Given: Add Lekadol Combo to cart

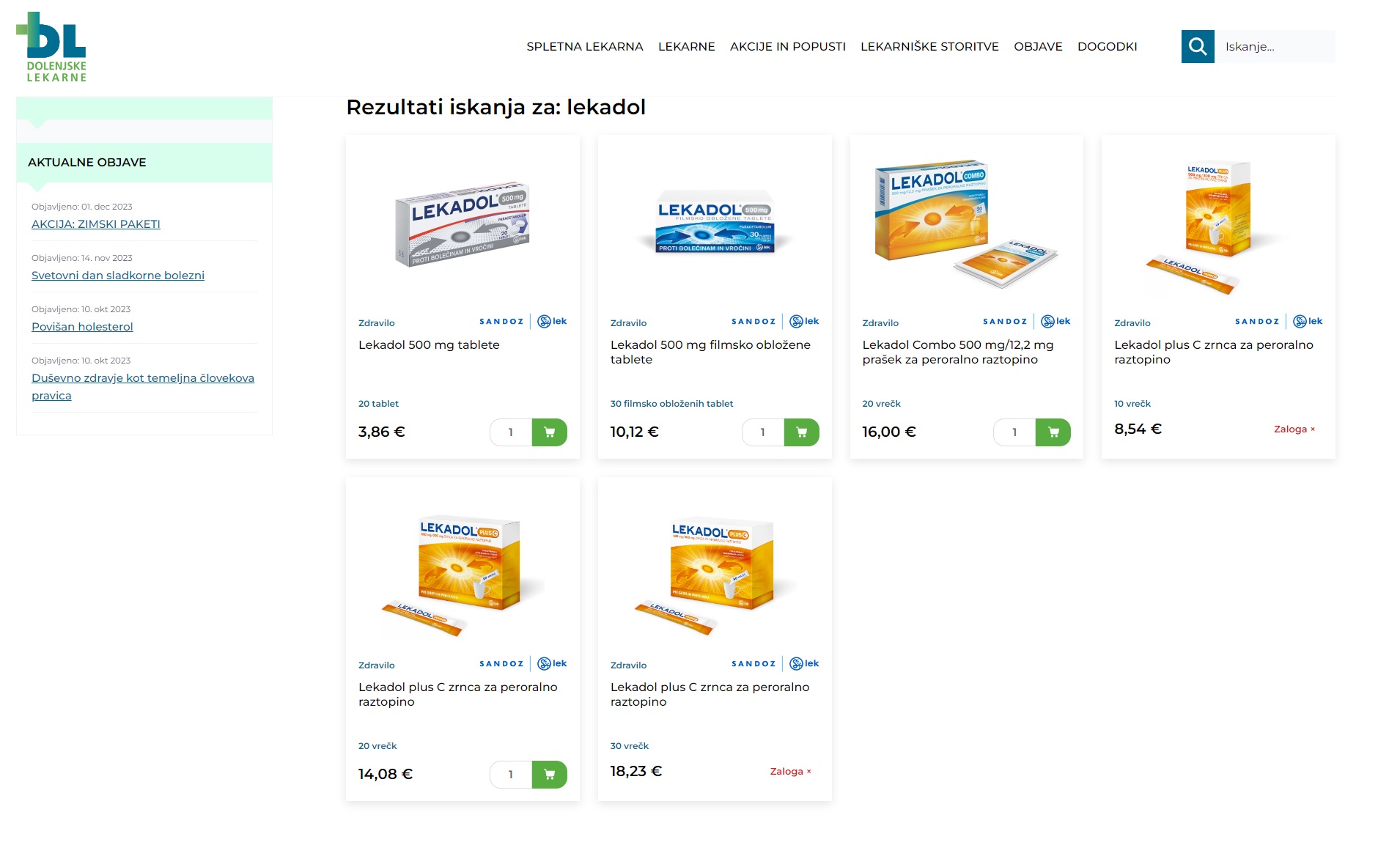Looking at the screenshot, I should (1053, 432).
